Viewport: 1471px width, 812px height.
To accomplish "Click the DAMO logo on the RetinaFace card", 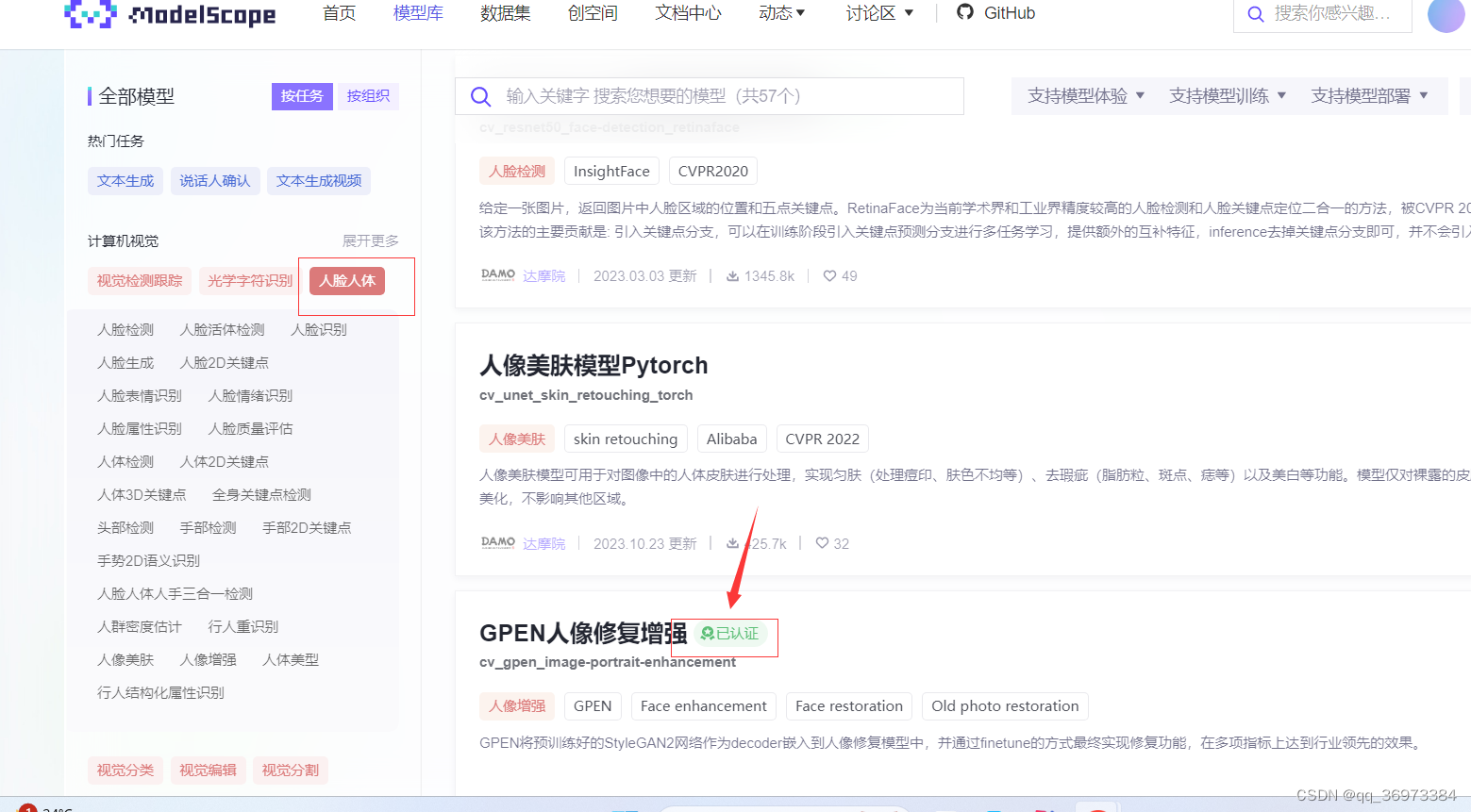I will pos(498,275).
